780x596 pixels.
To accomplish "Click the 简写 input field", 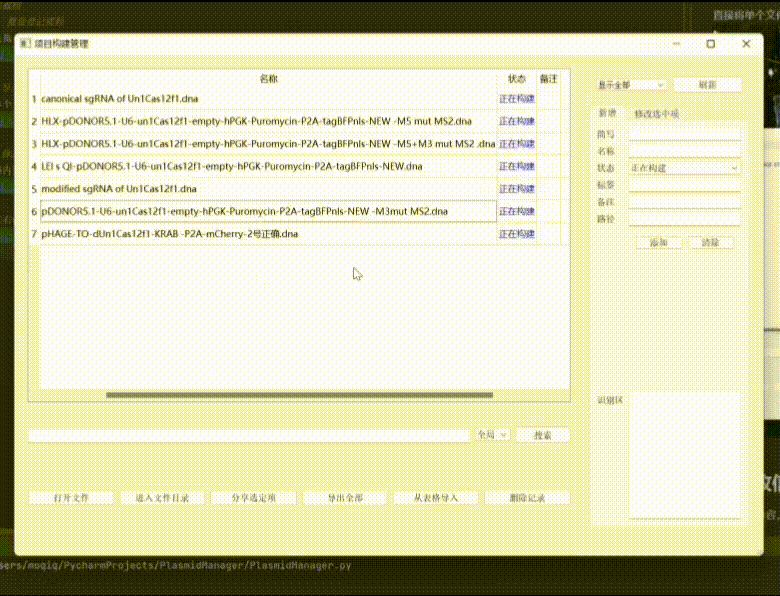I will pyautogui.click(x=684, y=134).
